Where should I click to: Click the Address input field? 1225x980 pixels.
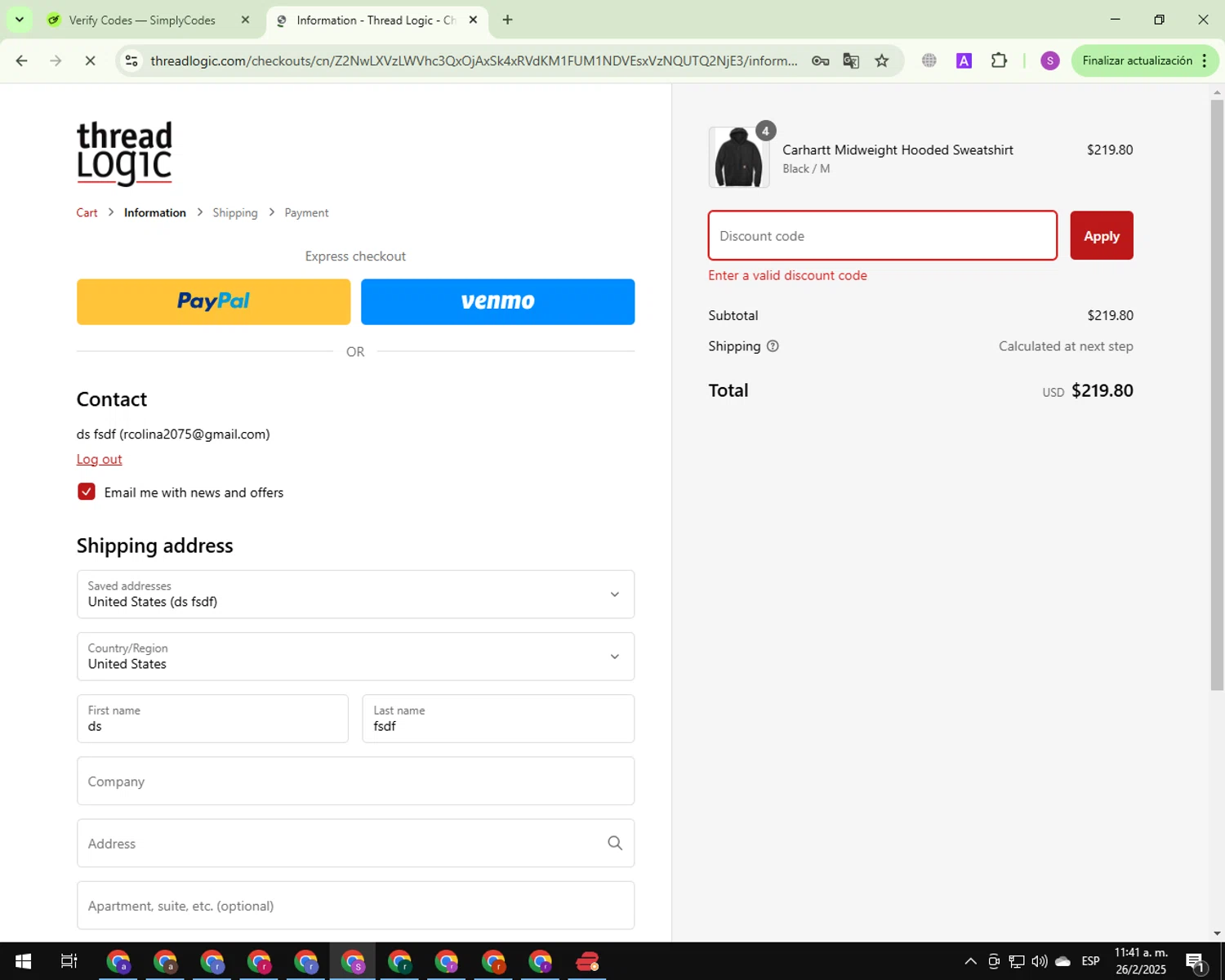coord(355,843)
